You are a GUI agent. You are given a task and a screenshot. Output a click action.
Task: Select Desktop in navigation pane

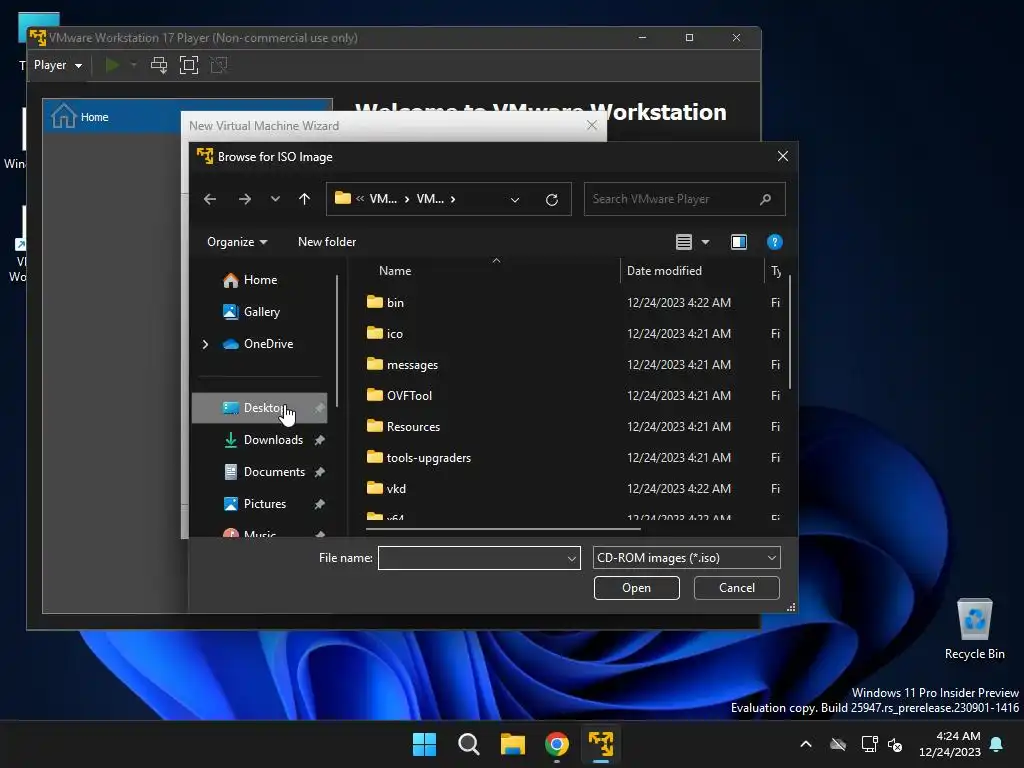[259, 408]
